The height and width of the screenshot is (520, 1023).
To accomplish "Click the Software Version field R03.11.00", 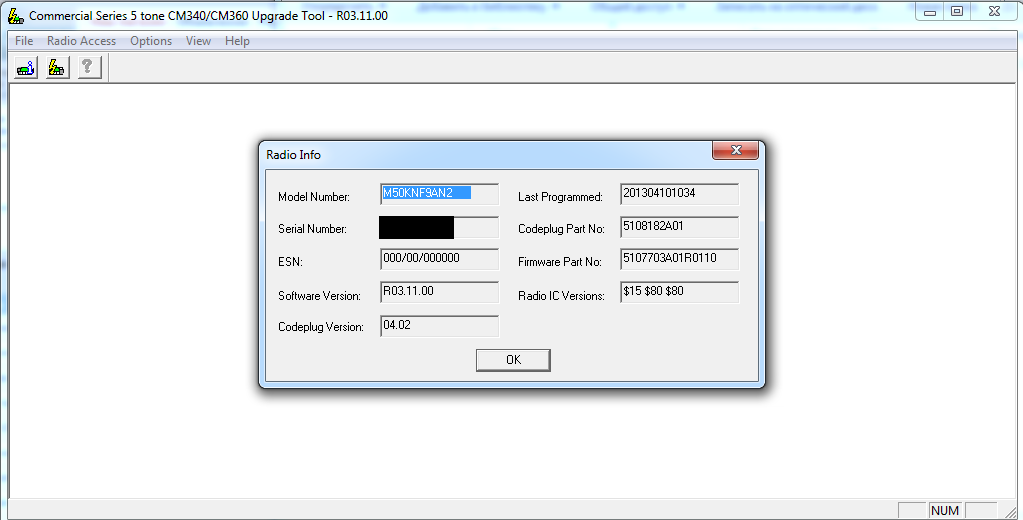I will click(439, 292).
